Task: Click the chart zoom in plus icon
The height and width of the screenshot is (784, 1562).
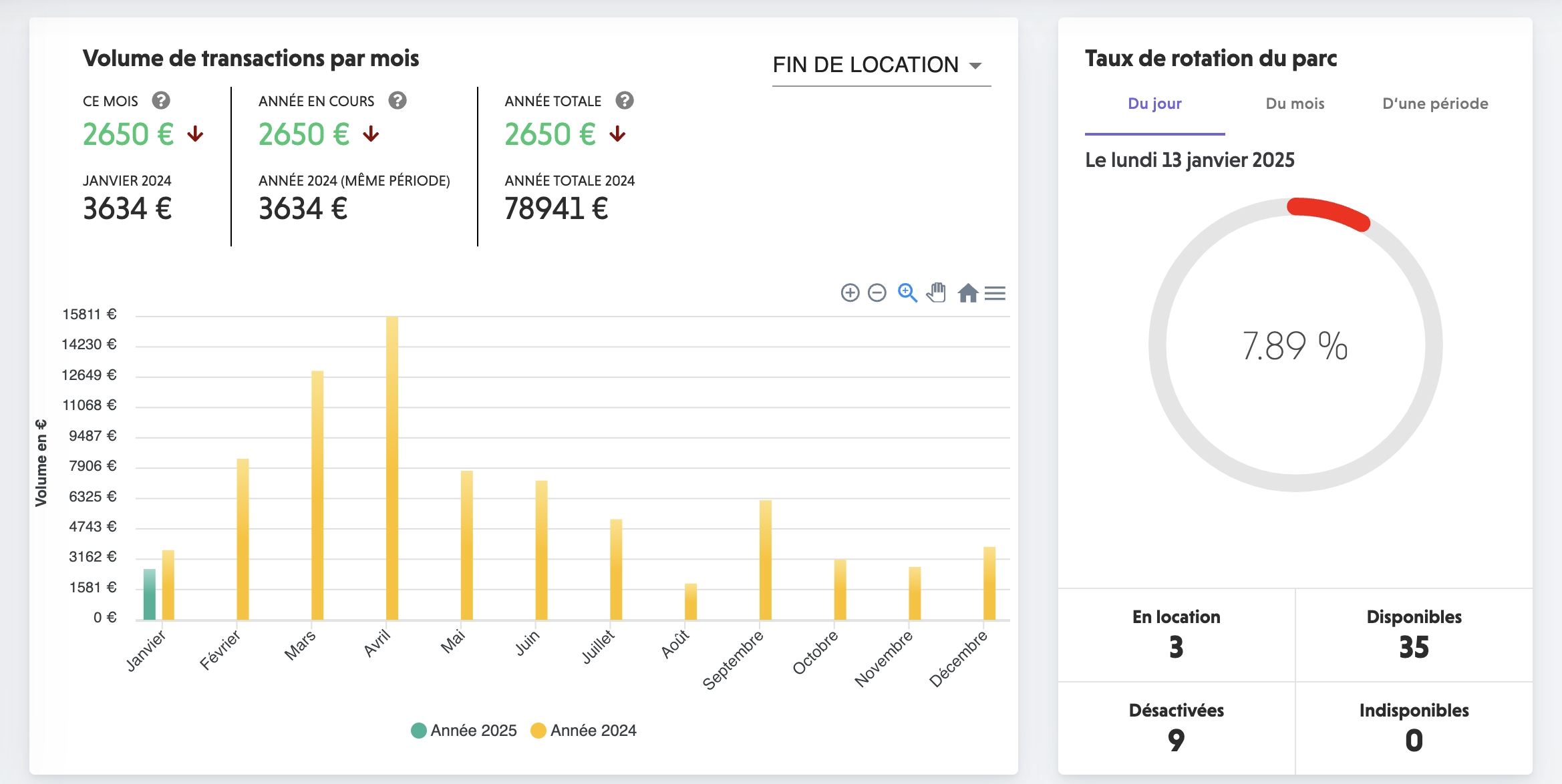Action: [850, 293]
